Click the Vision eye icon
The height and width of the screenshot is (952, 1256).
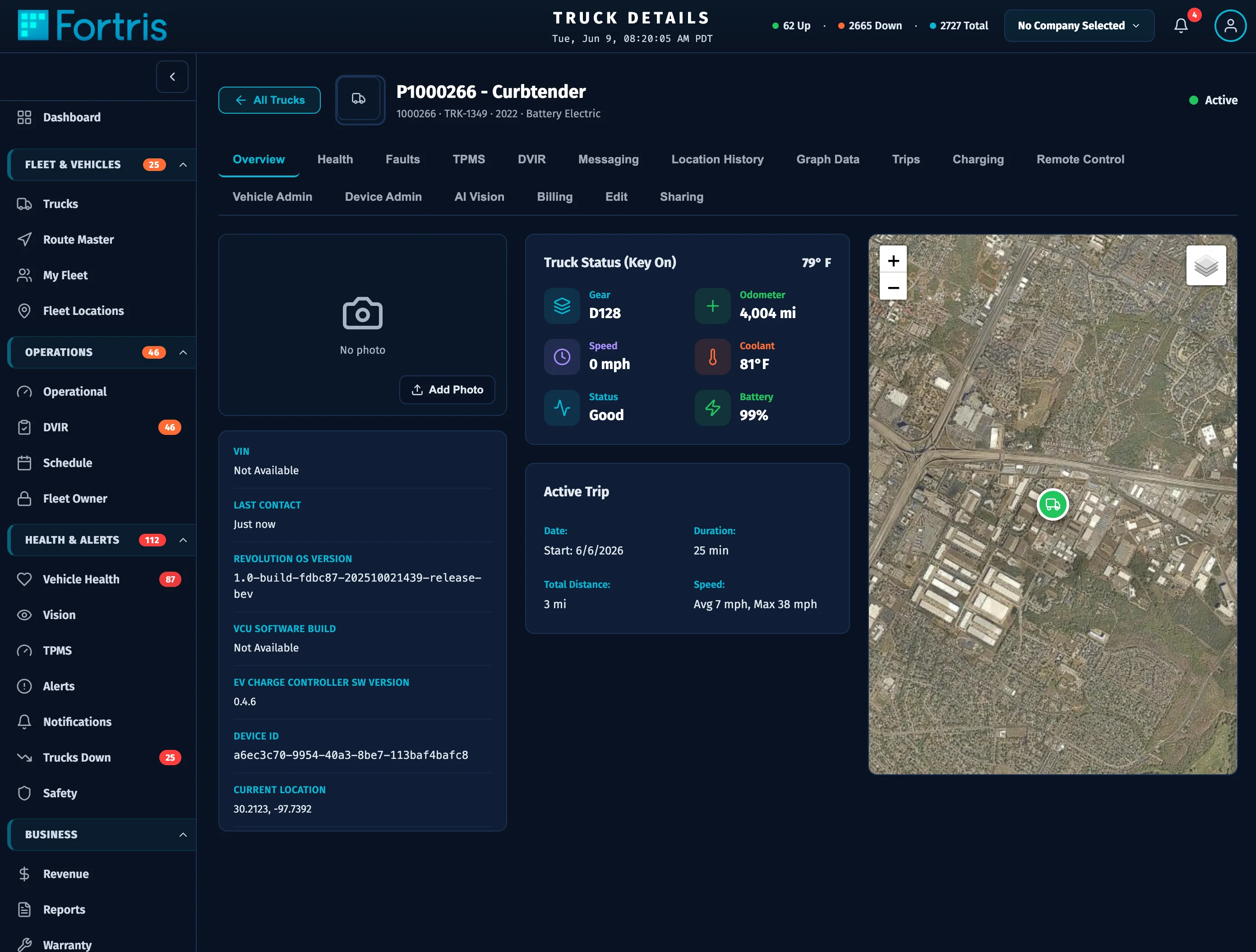24,615
